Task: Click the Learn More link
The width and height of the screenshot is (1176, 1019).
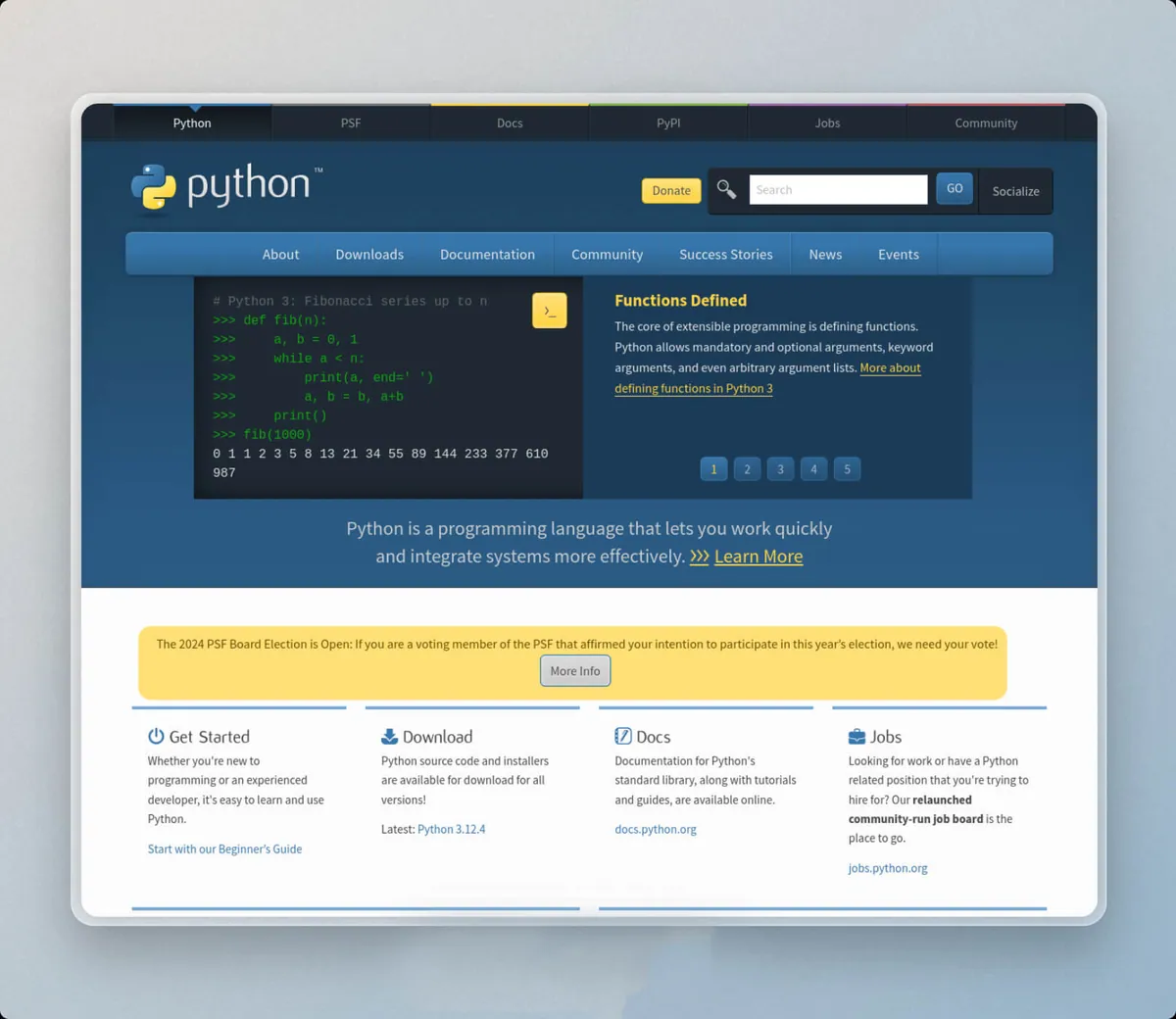Action: (759, 557)
